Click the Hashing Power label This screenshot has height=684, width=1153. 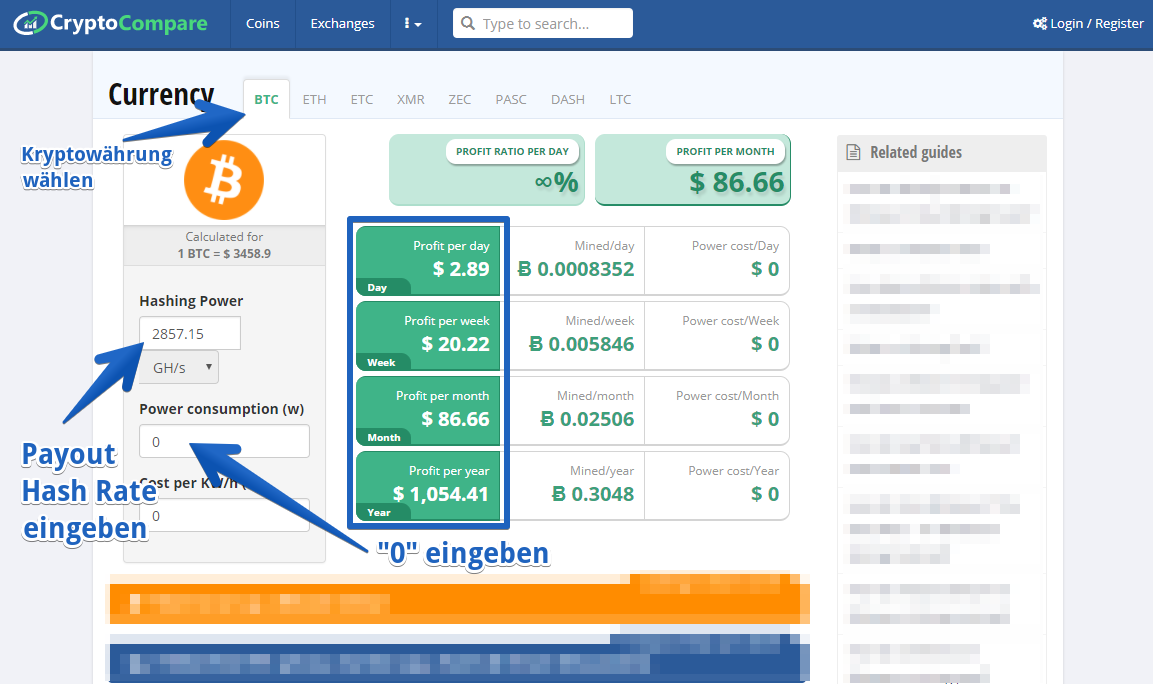point(191,301)
